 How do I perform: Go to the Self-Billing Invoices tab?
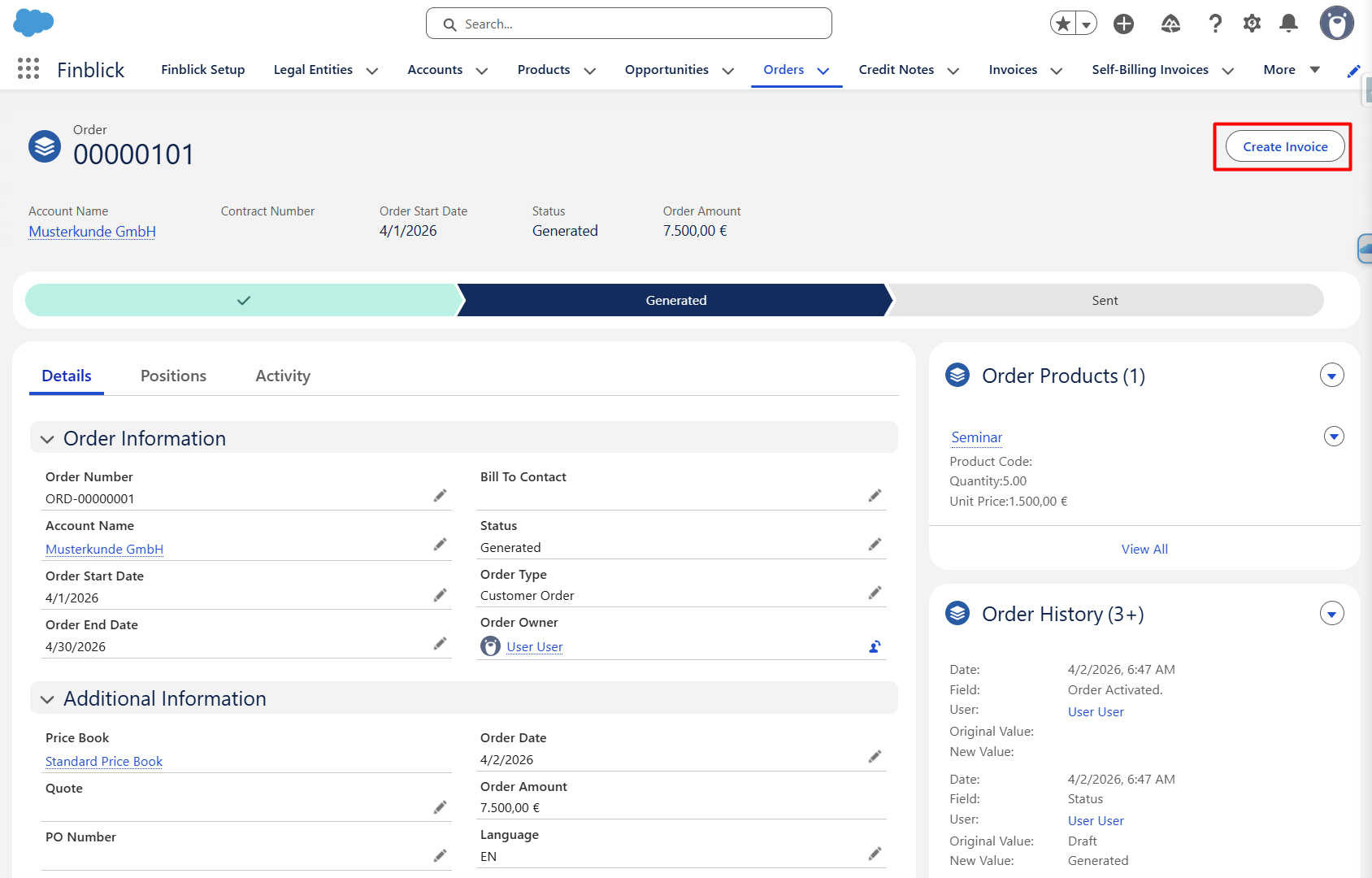(x=1150, y=70)
